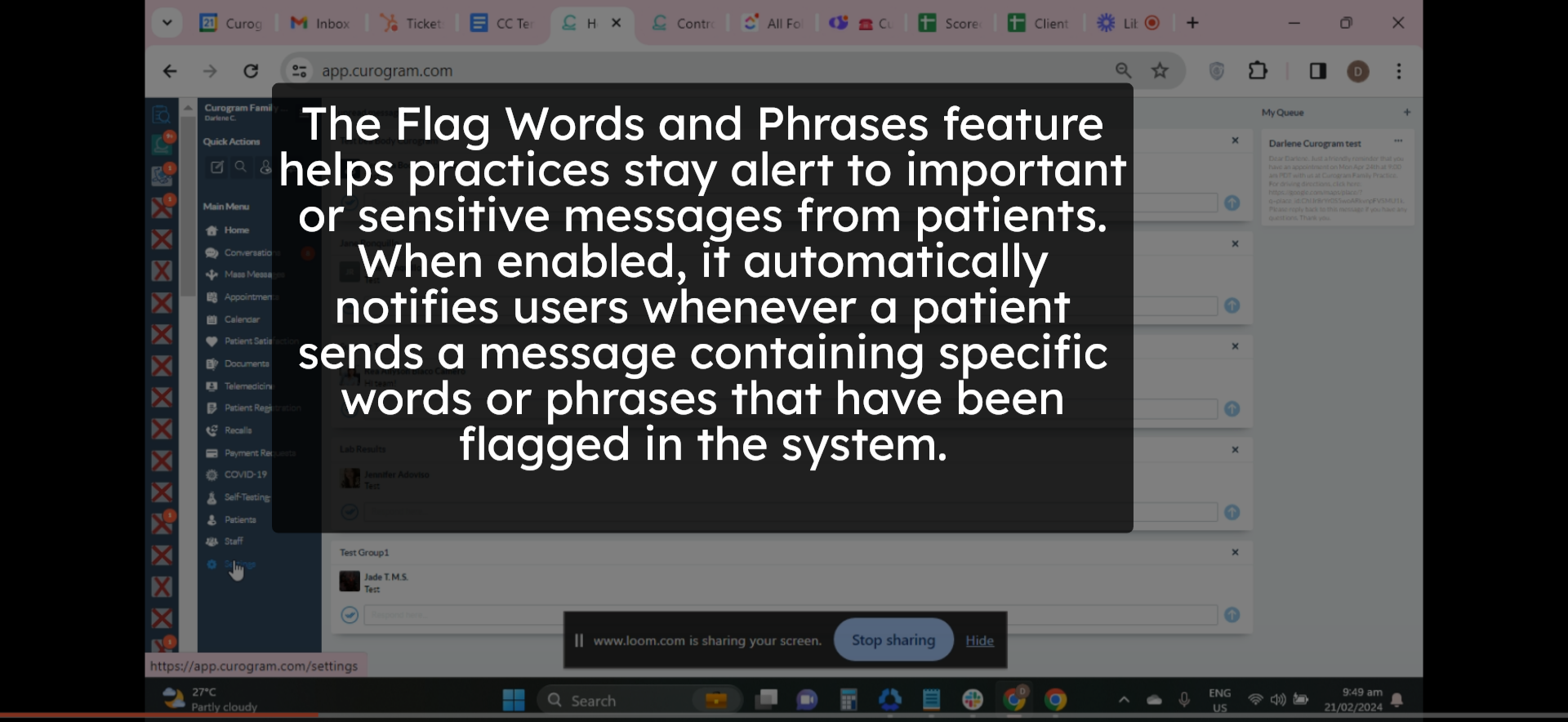This screenshot has height=722, width=1568.
Task: Switch to the Ticket tab
Action: pyautogui.click(x=412, y=23)
